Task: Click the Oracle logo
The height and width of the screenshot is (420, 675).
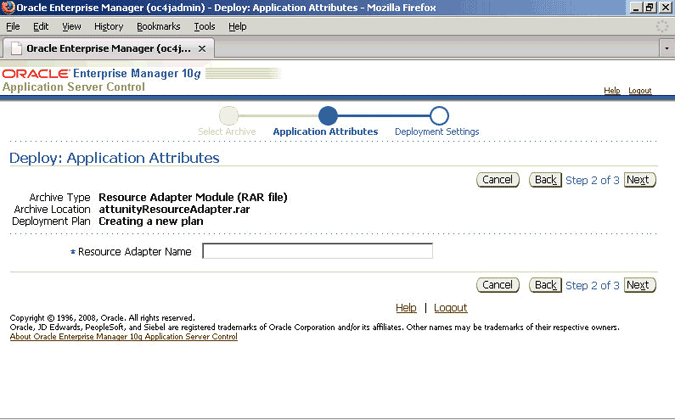Action: pos(36,74)
